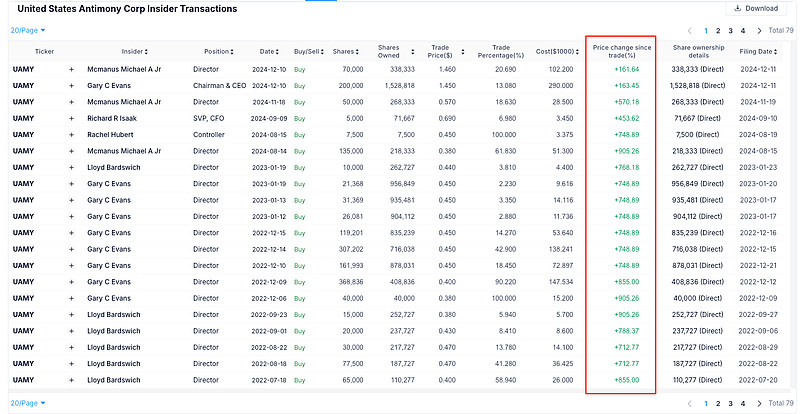Expand the 2022-09-23 Lloyd Bardswich row

click(71, 314)
